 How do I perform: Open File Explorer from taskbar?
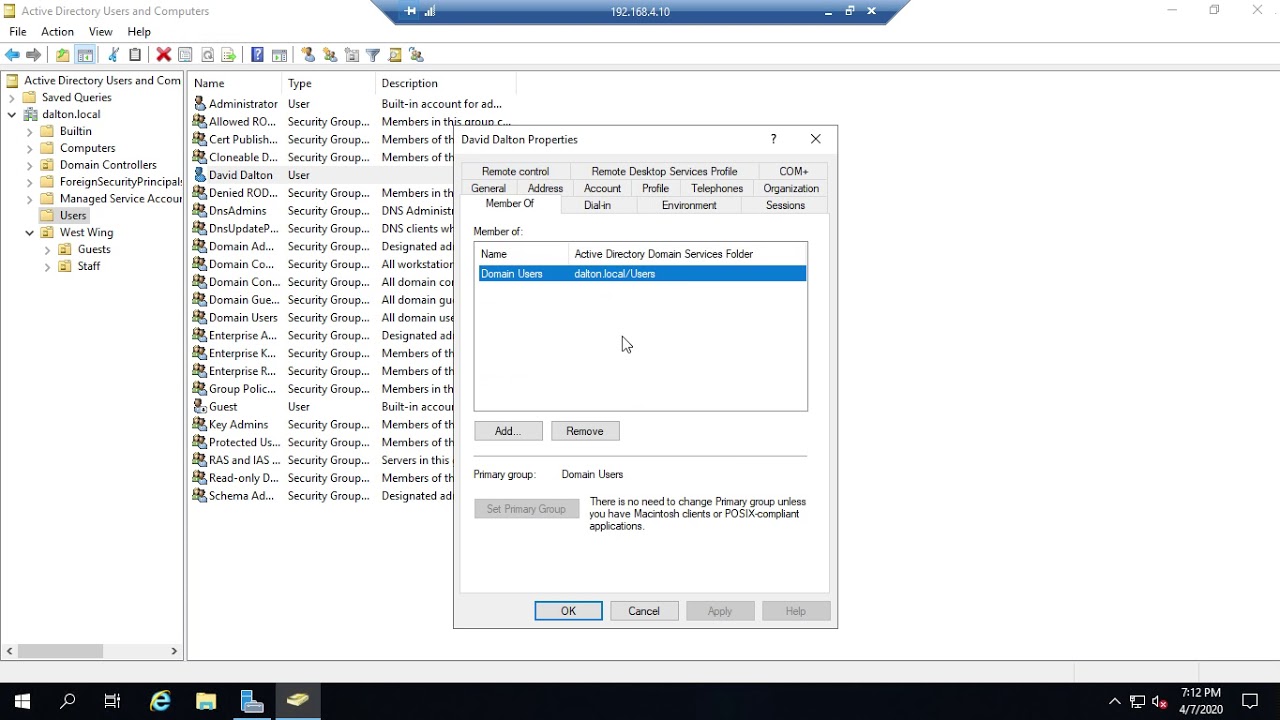tap(206, 701)
